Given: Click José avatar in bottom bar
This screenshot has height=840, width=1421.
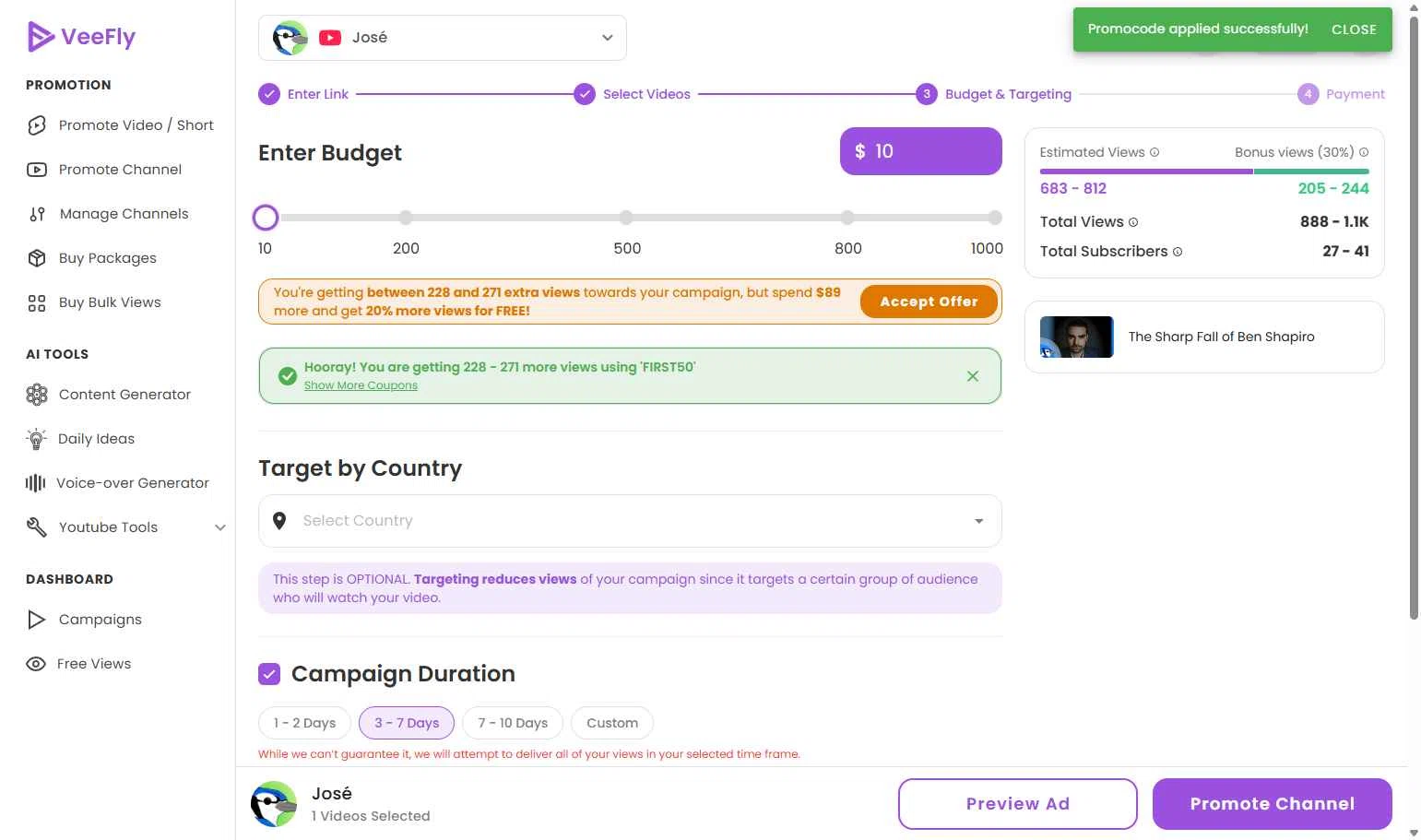Looking at the screenshot, I should pyautogui.click(x=274, y=804).
